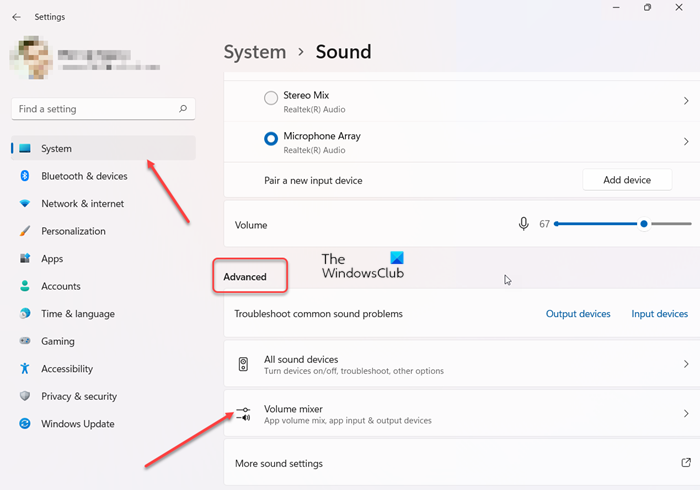
Task: Click the search magnifier icon
Action: click(182, 109)
